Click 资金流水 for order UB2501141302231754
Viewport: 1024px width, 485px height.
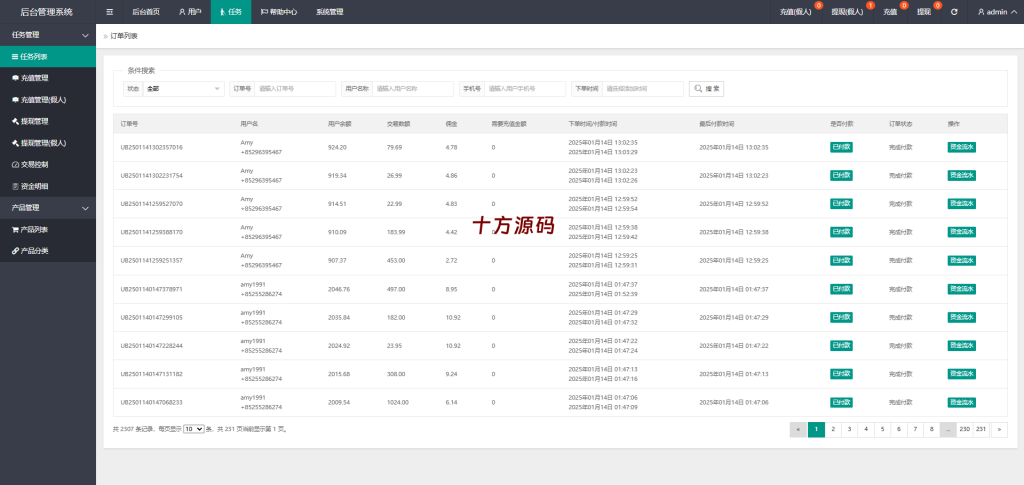pyautogui.click(x=961, y=176)
